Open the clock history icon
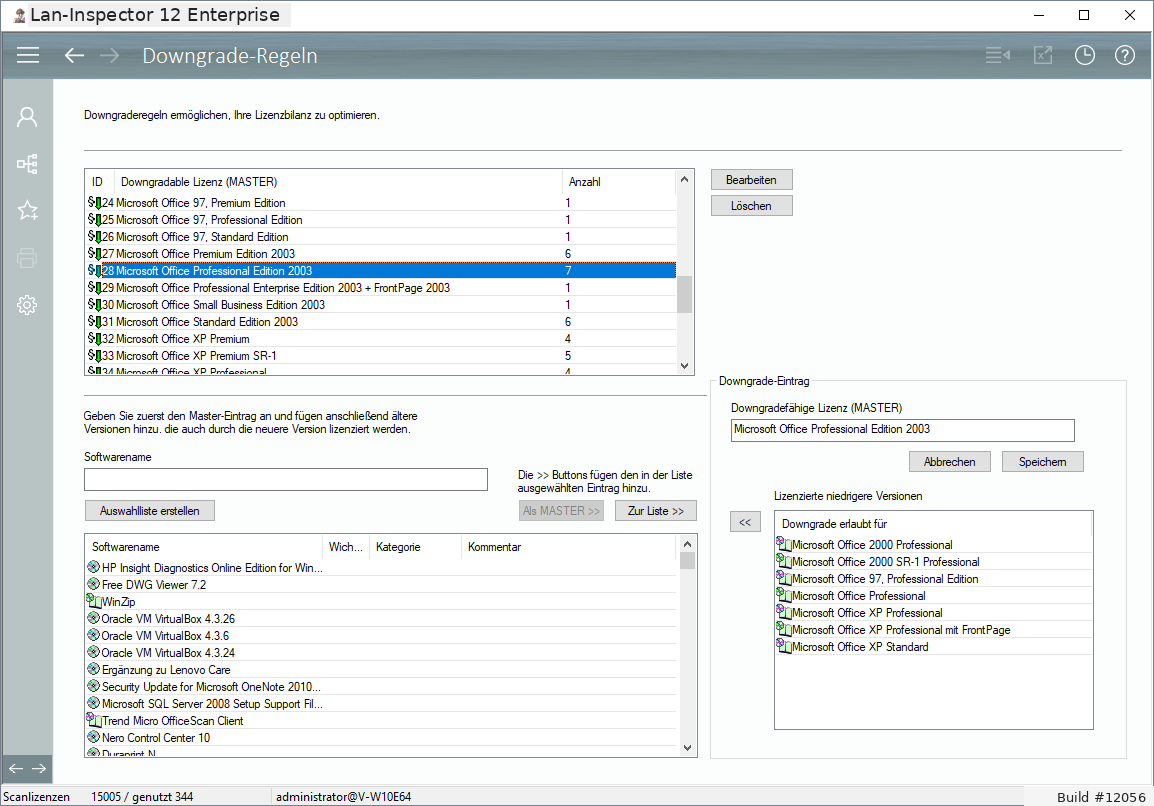1154x806 pixels. tap(1085, 55)
